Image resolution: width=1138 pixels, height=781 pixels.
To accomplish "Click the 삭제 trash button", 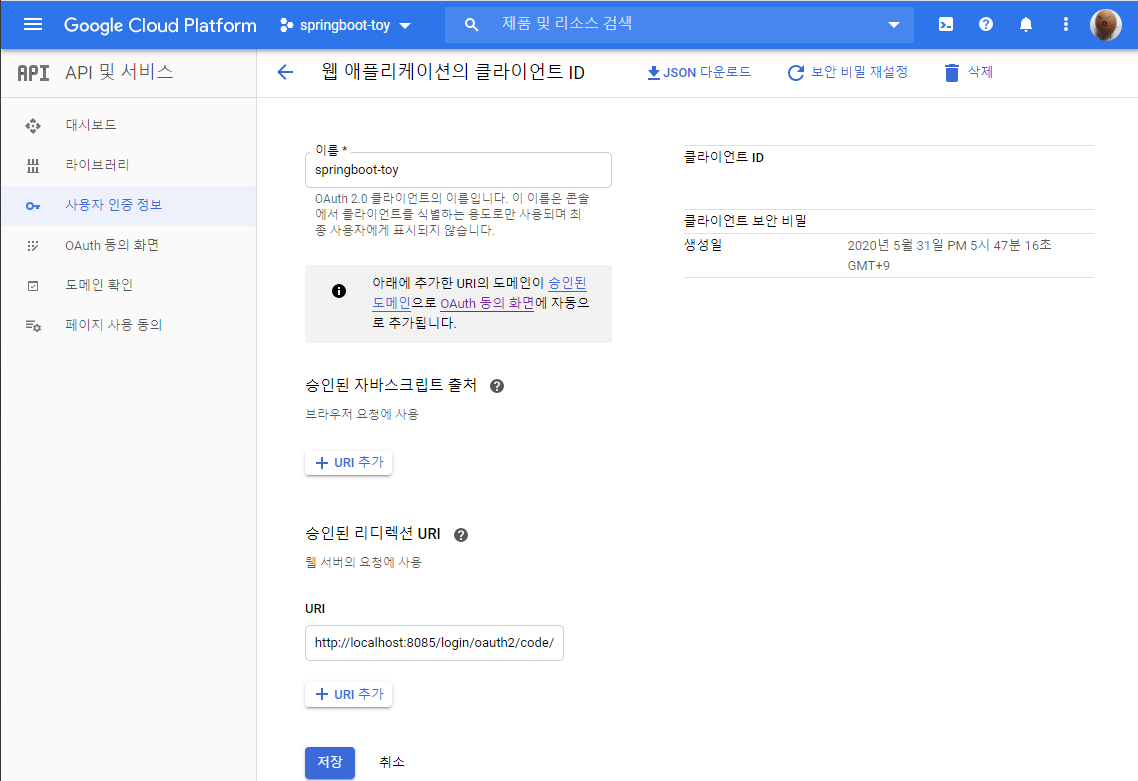I will click(968, 72).
